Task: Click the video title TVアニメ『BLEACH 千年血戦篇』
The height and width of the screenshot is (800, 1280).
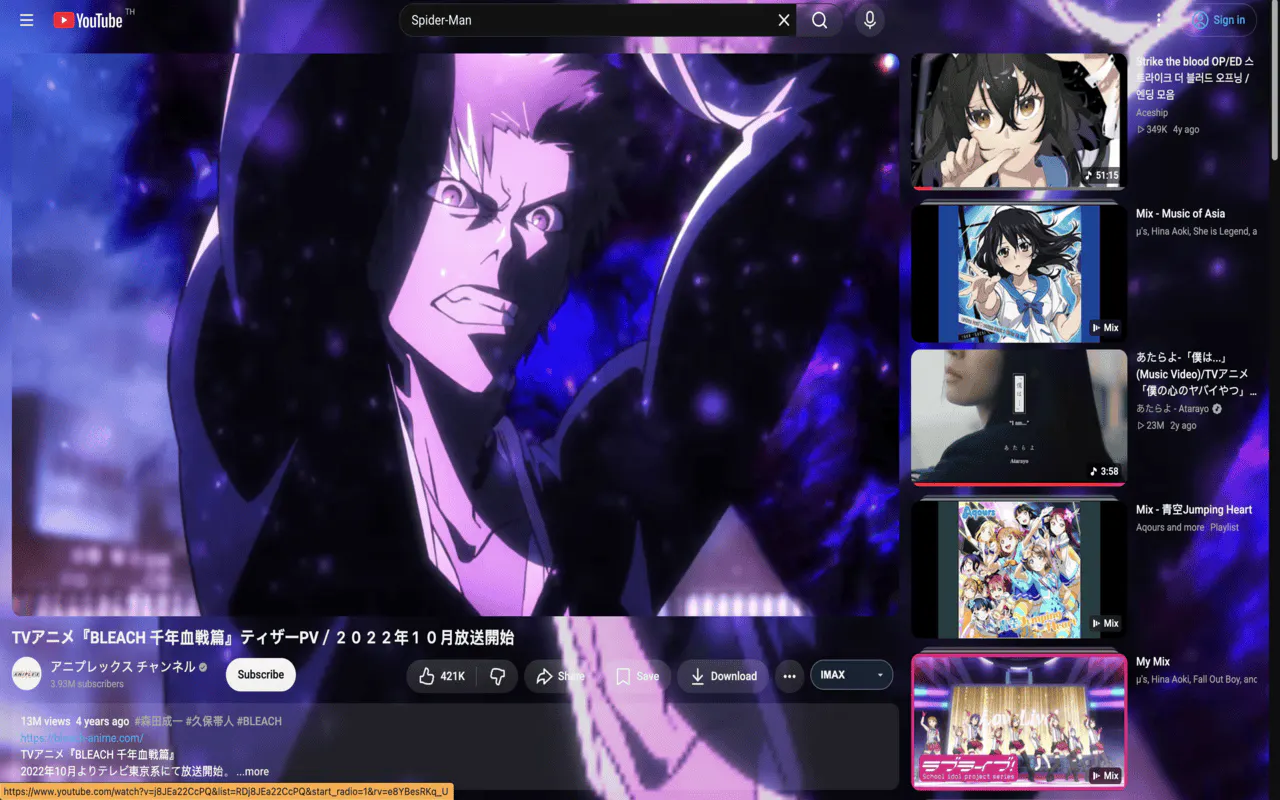Action: (263, 637)
